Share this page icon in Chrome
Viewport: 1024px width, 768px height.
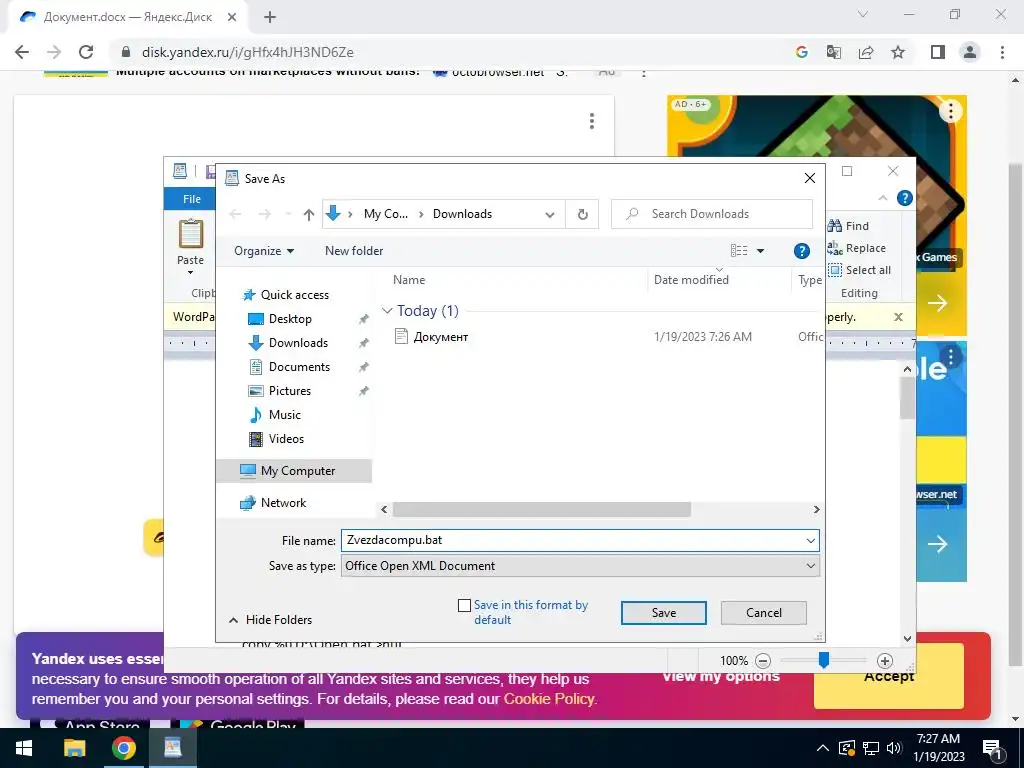tap(866, 52)
